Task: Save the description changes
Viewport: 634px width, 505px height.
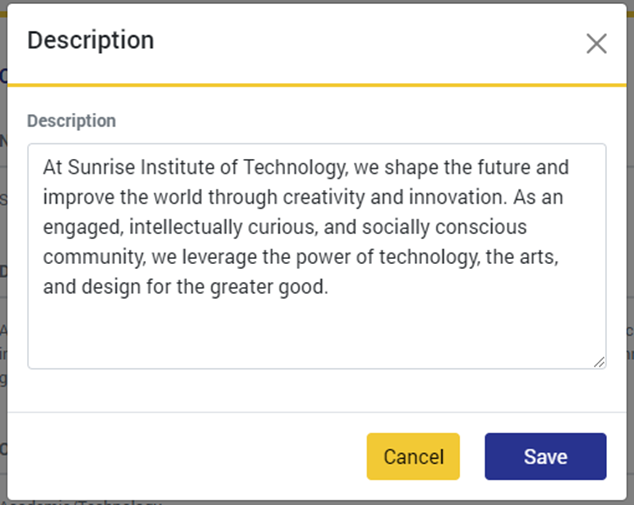Action: pos(545,457)
